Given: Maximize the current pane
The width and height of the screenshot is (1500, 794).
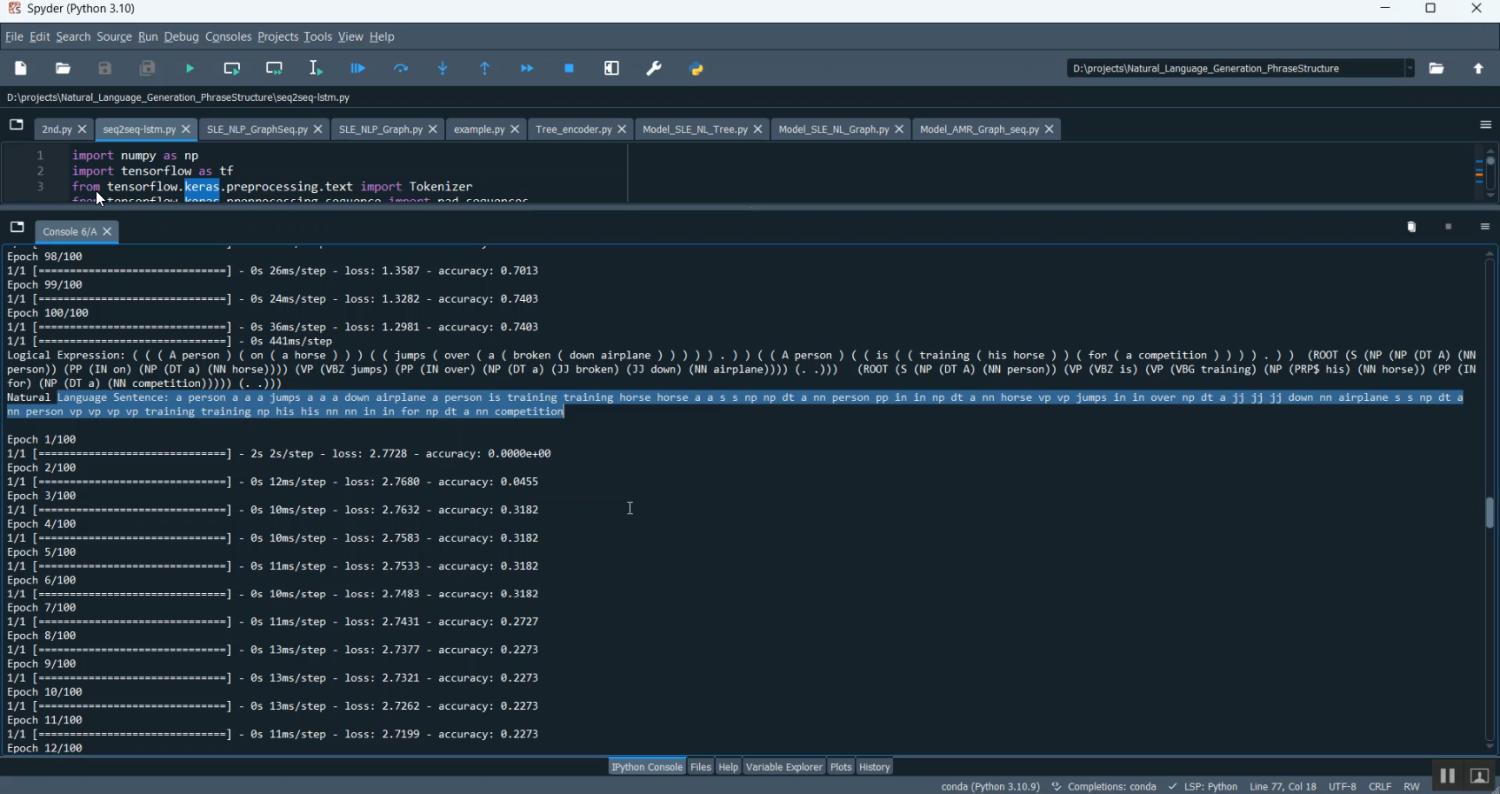Looking at the screenshot, I should pyautogui.click(x=611, y=68).
